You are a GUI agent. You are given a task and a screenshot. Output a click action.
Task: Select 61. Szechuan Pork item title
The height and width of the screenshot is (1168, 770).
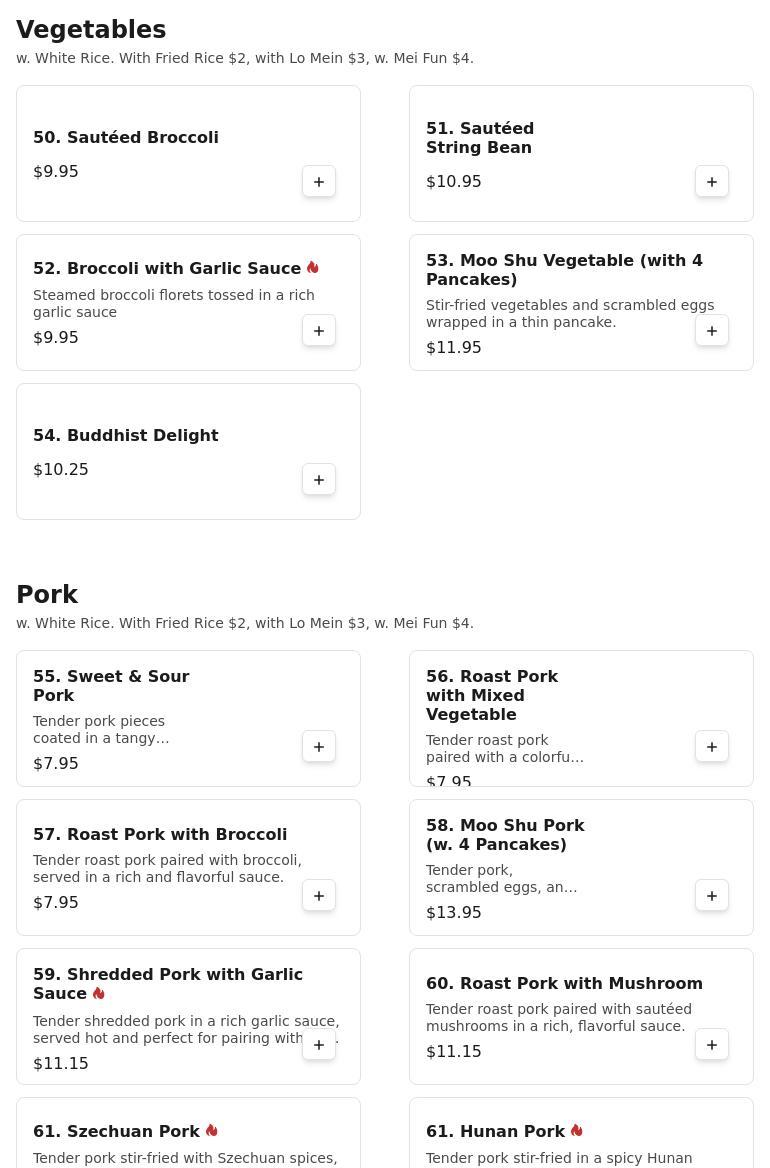point(116,1132)
